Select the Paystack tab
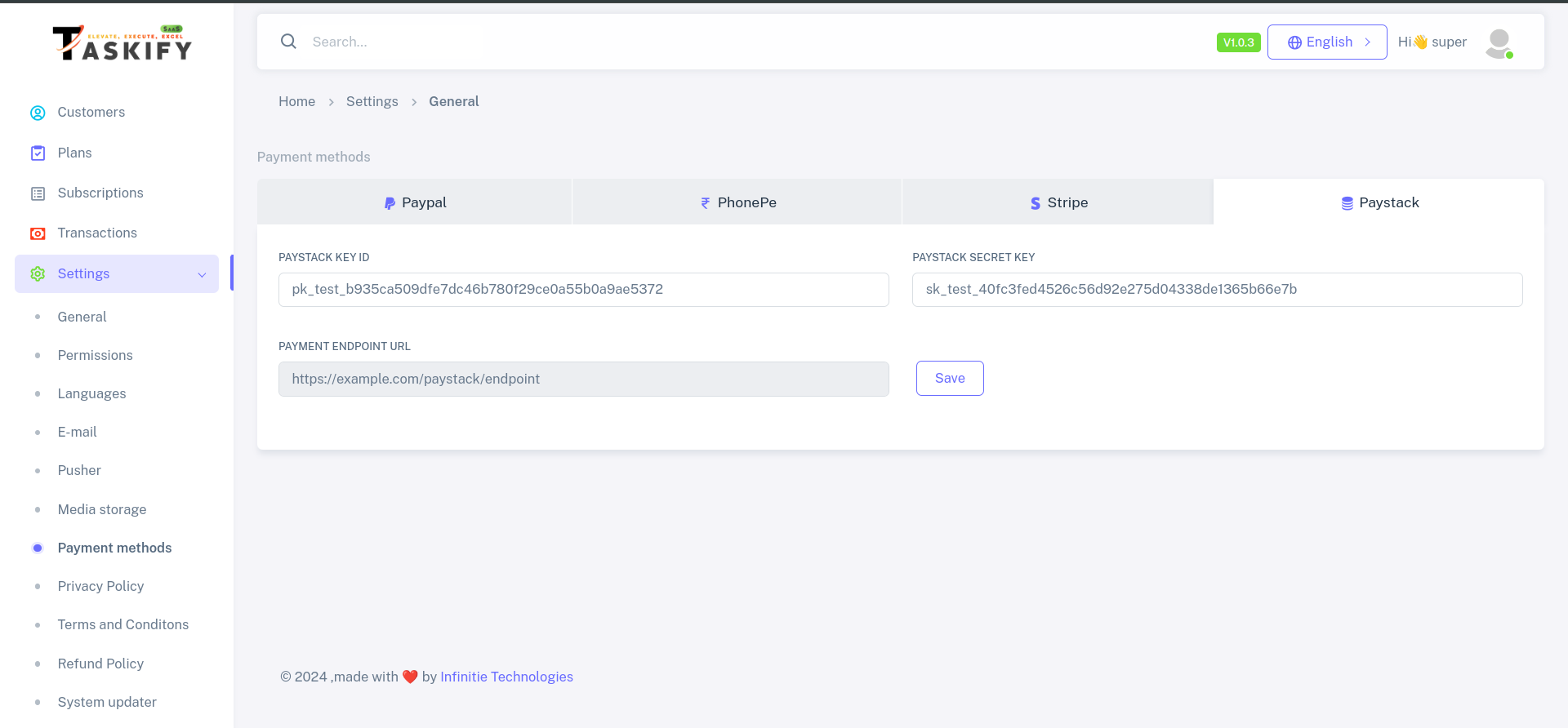1568x728 pixels. (1379, 202)
